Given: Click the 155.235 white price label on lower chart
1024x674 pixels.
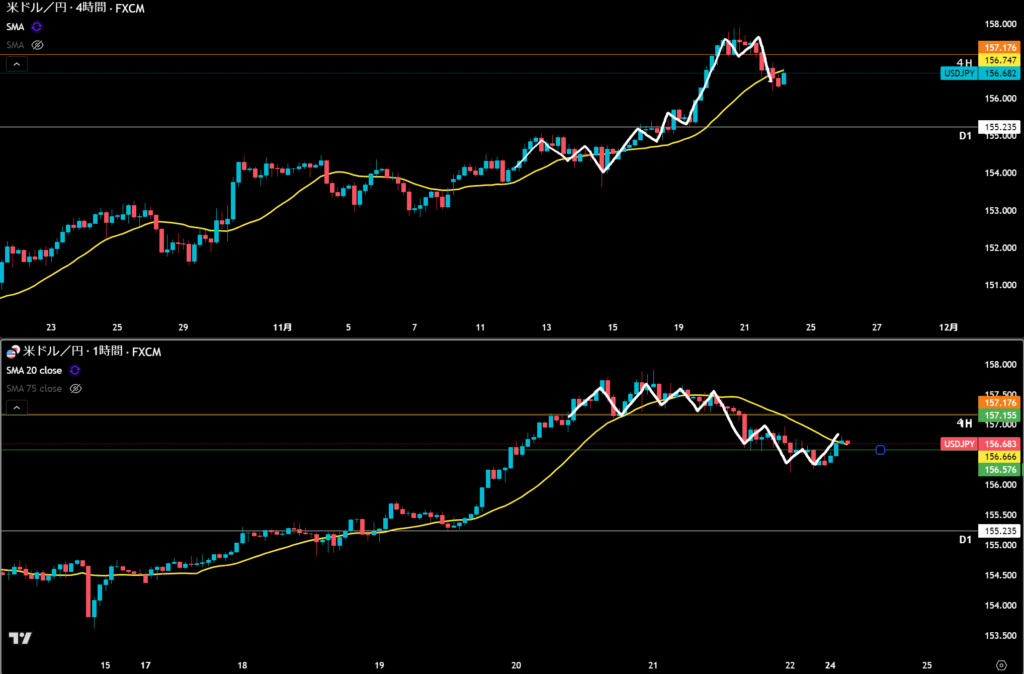Looking at the screenshot, I should coord(1000,532).
